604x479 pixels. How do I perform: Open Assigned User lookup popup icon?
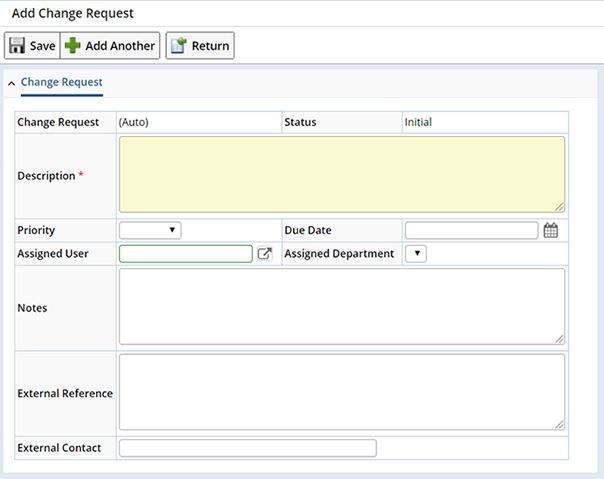(265, 254)
